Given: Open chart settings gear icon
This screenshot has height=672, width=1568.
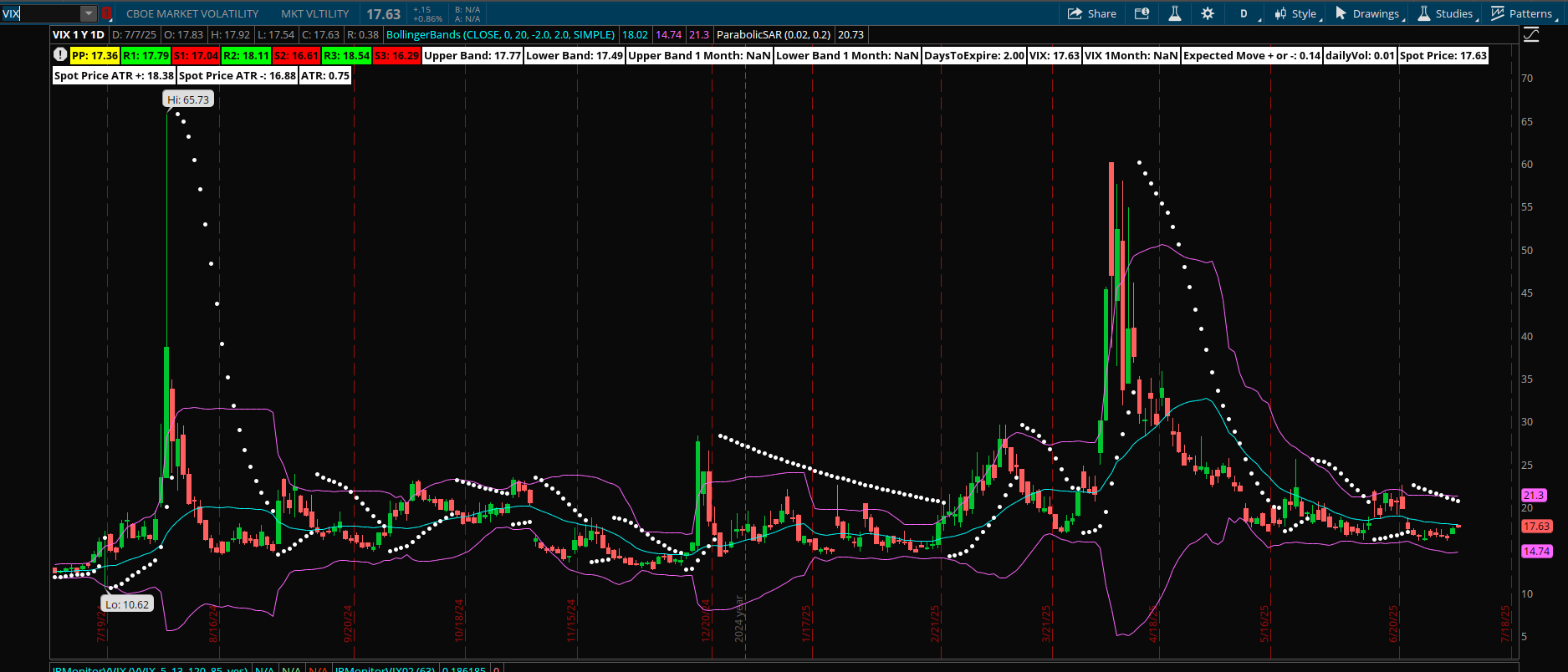Looking at the screenshot, I should 1208,13.
